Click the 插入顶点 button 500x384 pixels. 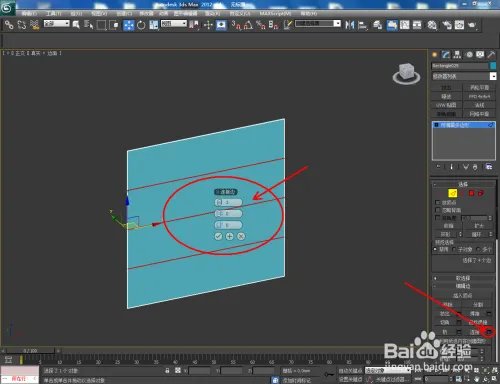(x=462, y=295)
